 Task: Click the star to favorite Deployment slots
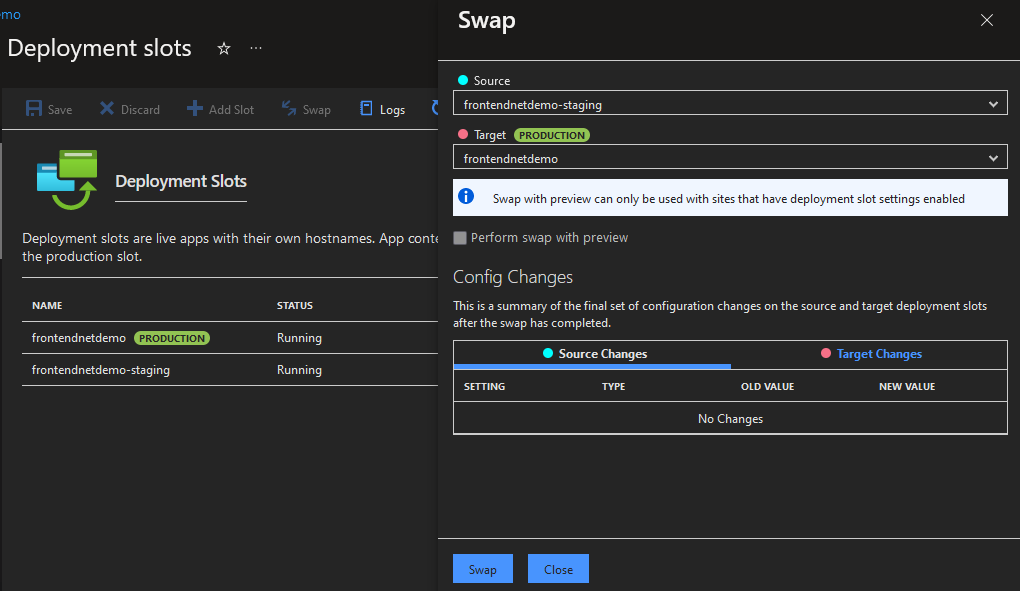pyautogui.click(x=223, y=47)
